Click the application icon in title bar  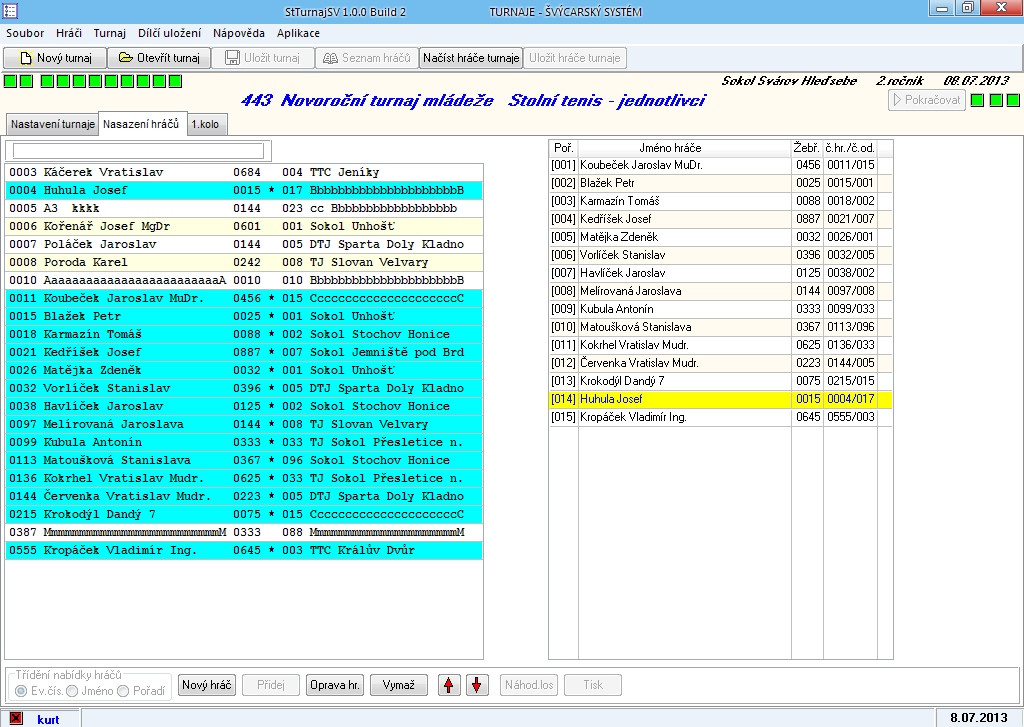[10, 10]
